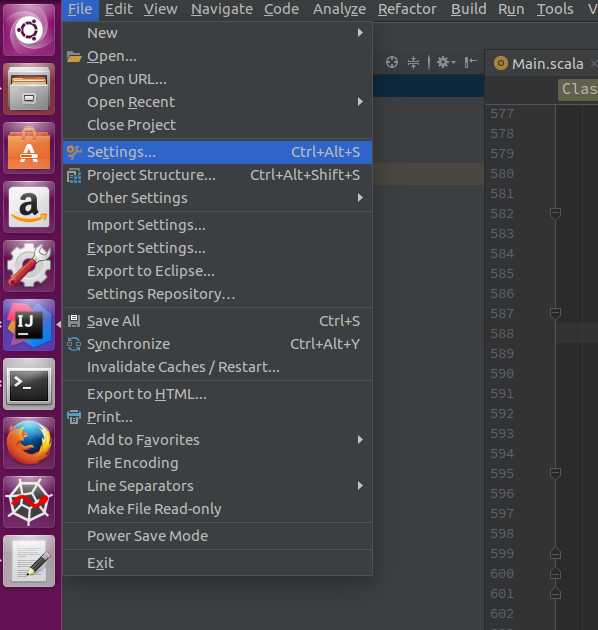598x630 pixels.
Task: Click the collapse all icon in project toolbar
Action: click(413, 62)
